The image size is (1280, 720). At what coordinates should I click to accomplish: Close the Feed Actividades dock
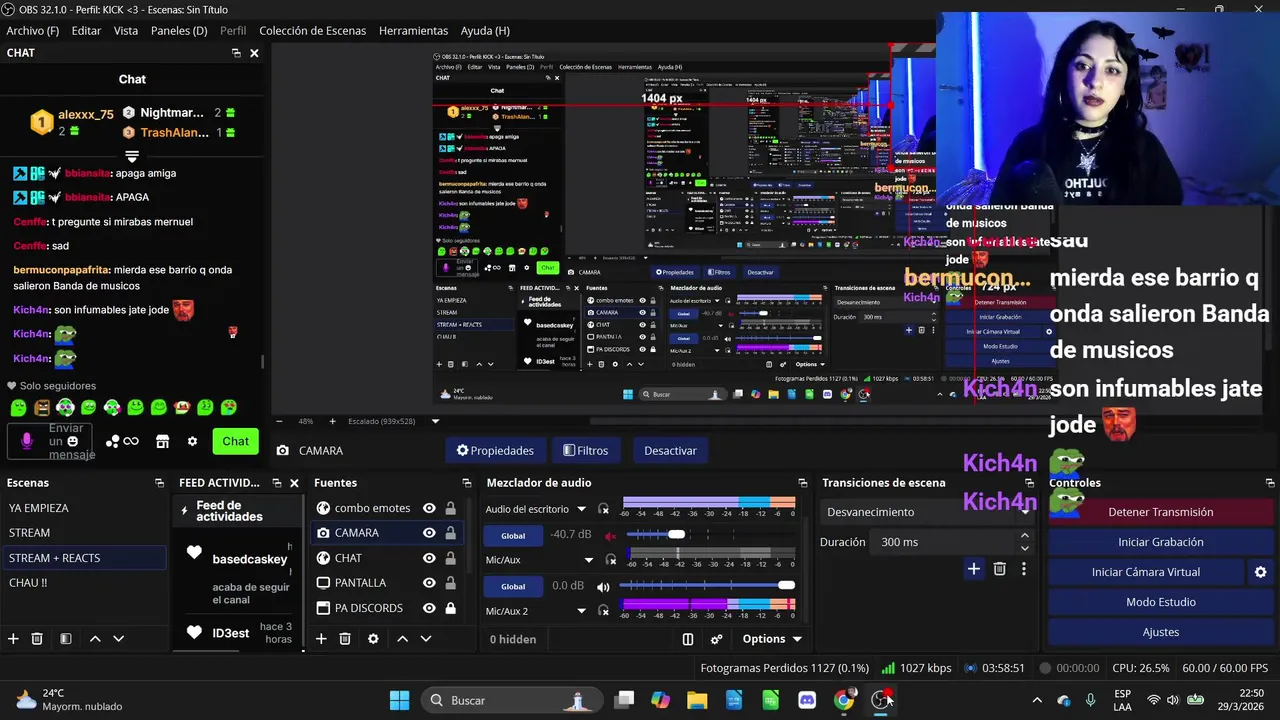[294, 483]
